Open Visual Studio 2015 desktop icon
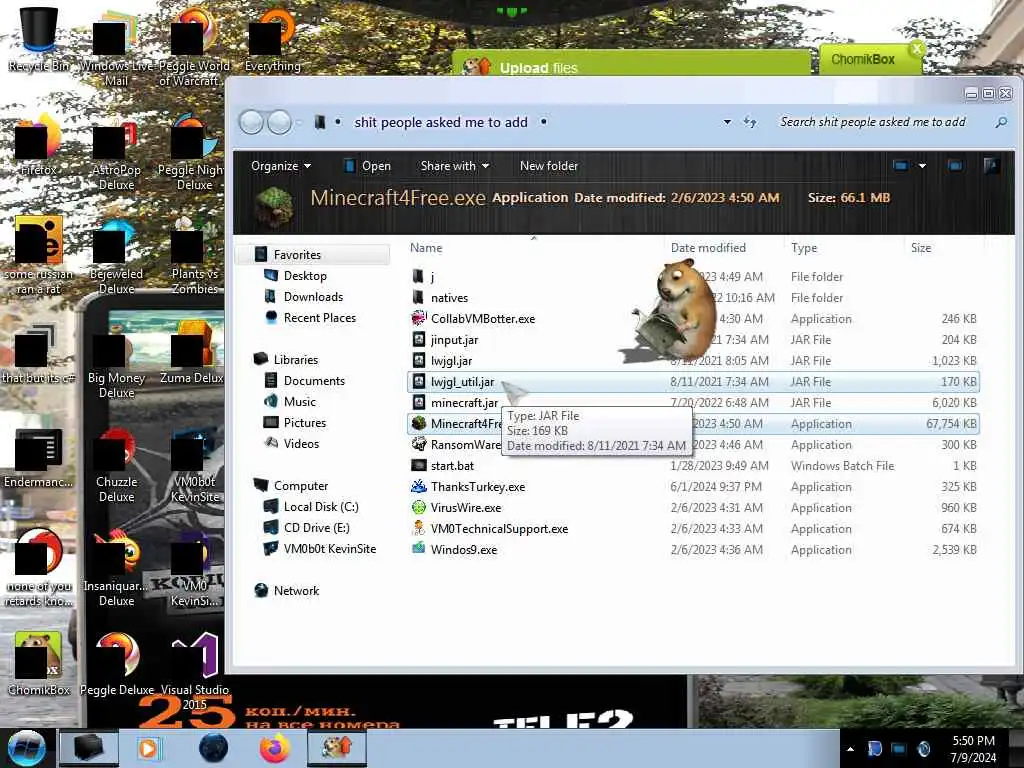Viewport: 1024px width, 768px height. coord(195,670)
